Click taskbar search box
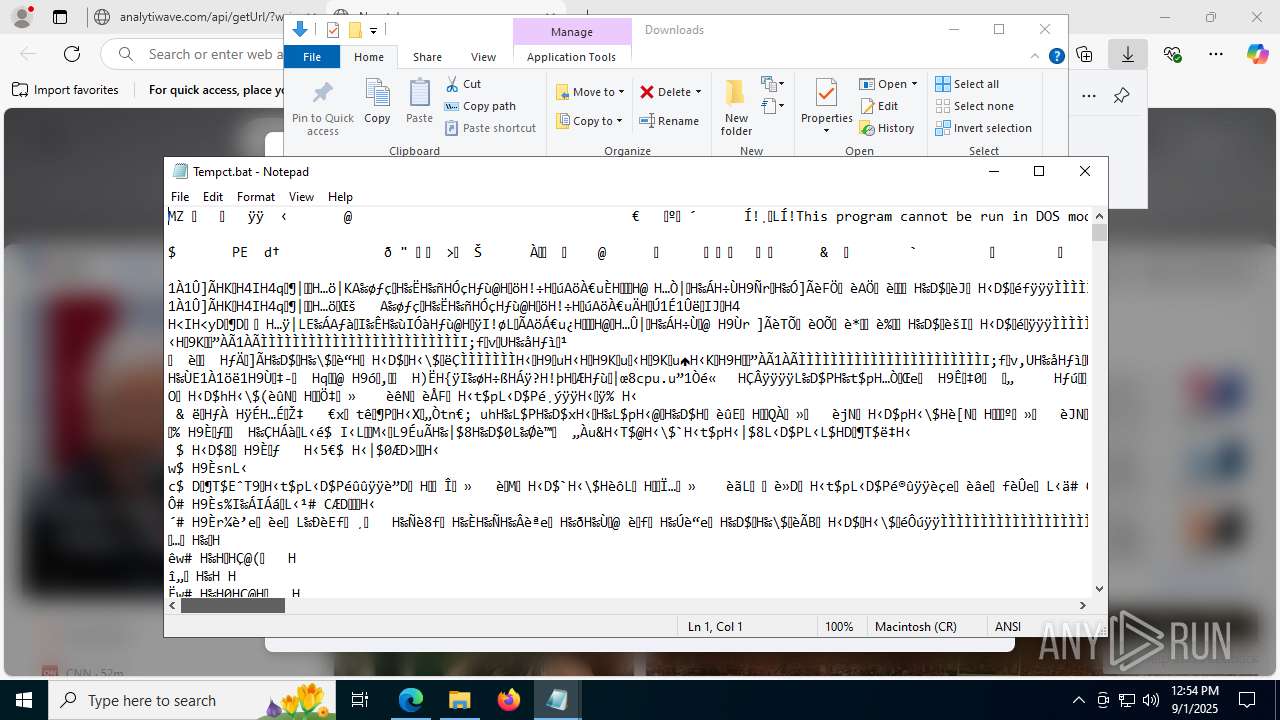1280x720 pixels. [x=192, y=700]
